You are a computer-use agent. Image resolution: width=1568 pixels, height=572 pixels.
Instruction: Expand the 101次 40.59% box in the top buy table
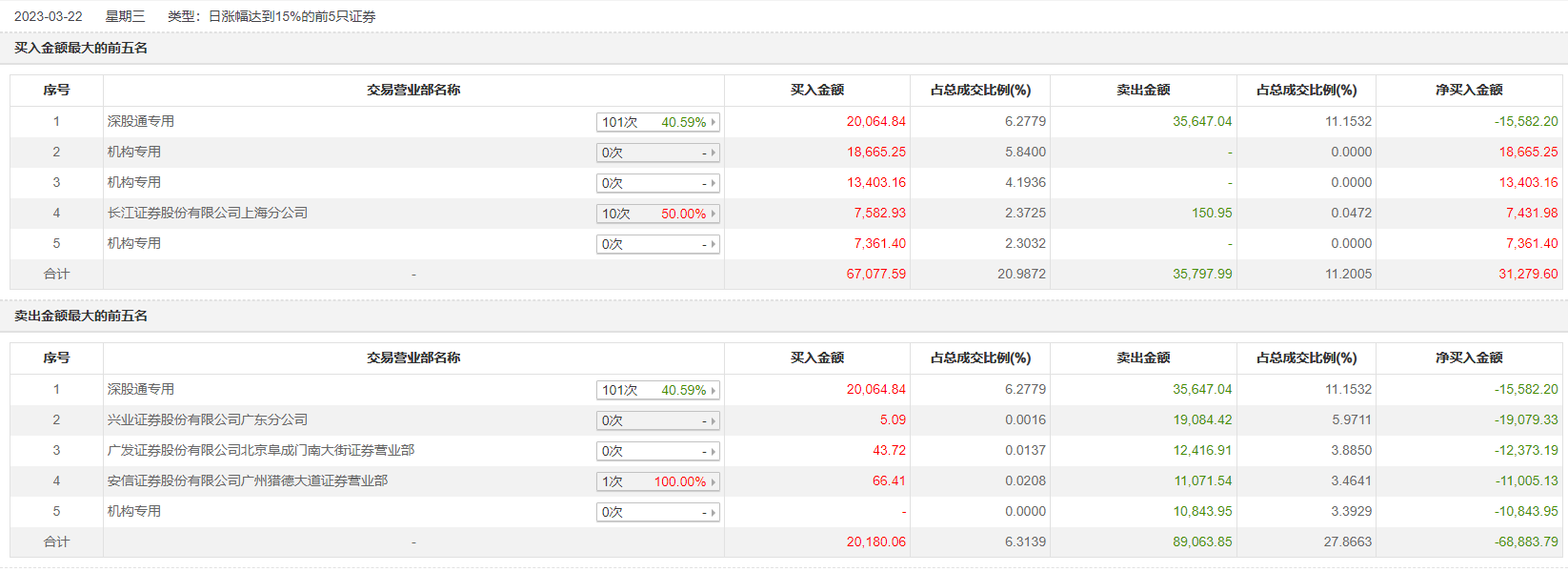657,122
